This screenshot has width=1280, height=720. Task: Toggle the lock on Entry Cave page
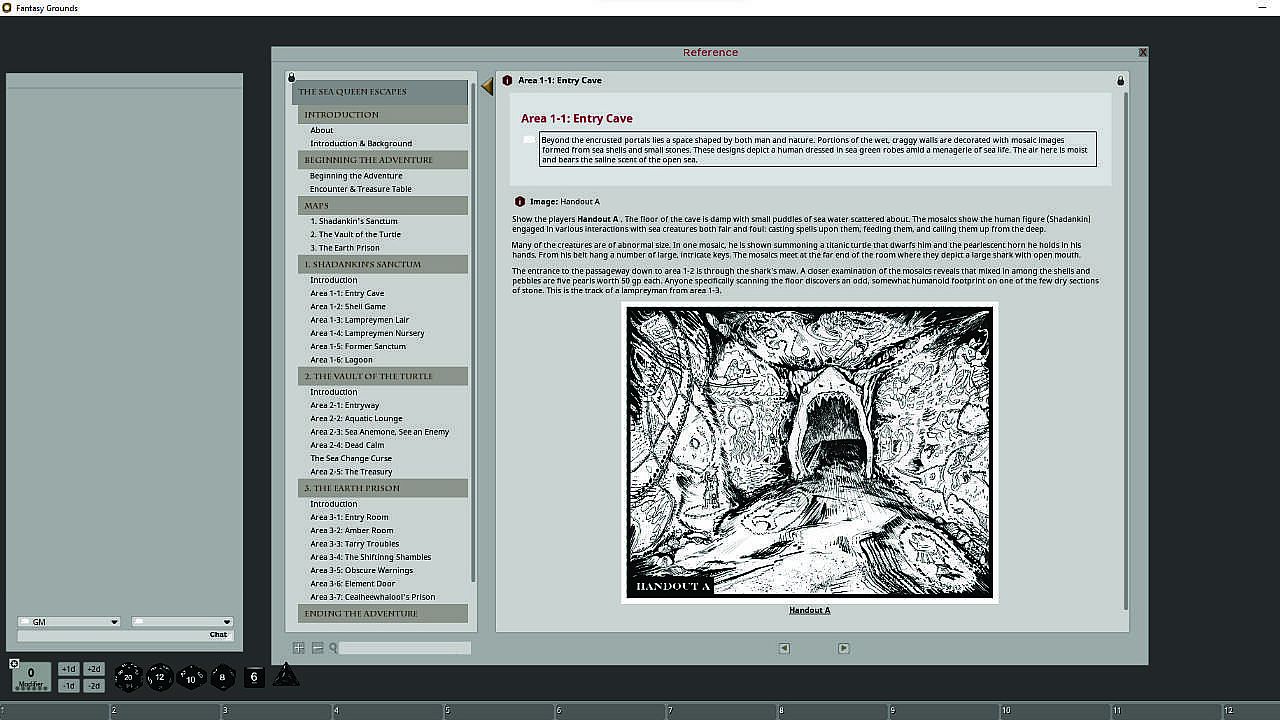(1120, 81)
